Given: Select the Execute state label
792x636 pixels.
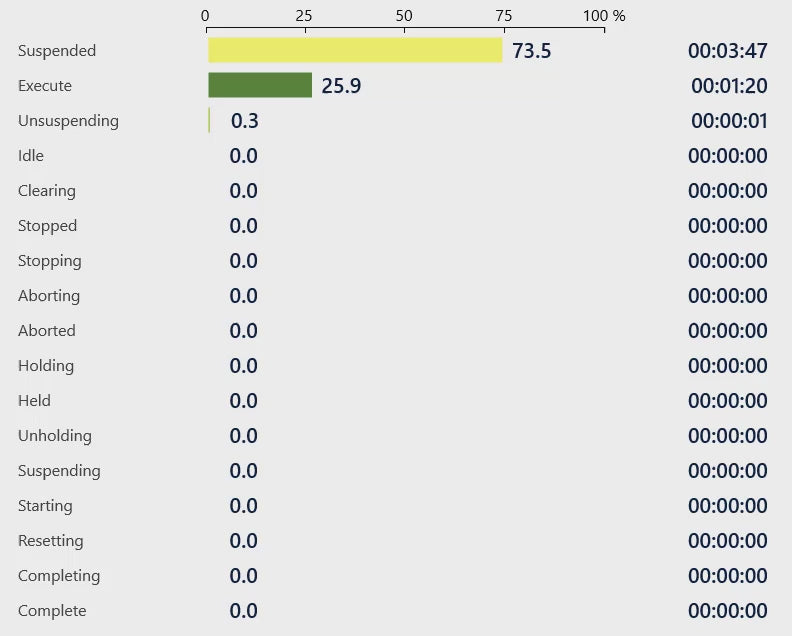Looking at the screenshot, I should click(45, 85).
